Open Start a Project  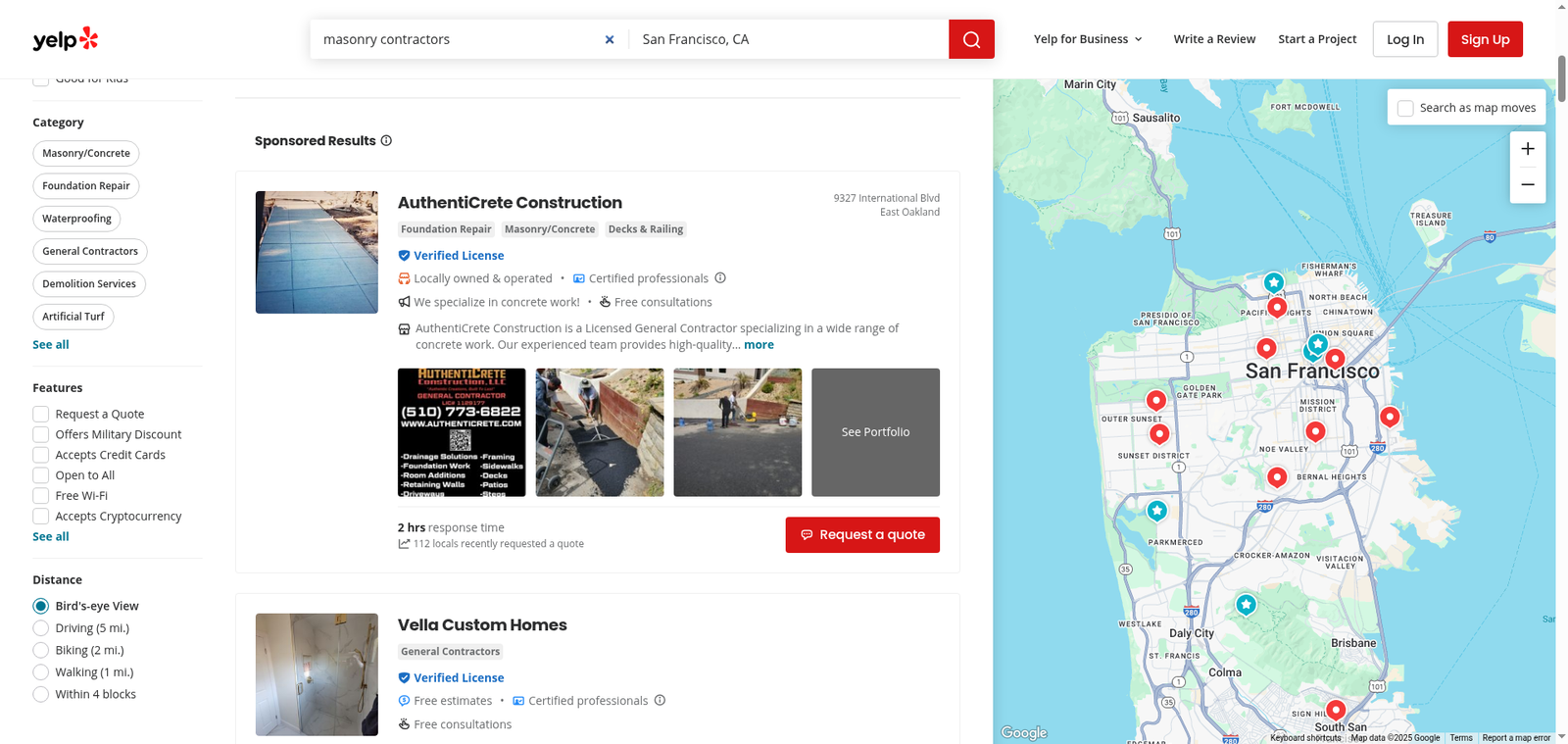pyautogui.click(x=1317, y=39)
